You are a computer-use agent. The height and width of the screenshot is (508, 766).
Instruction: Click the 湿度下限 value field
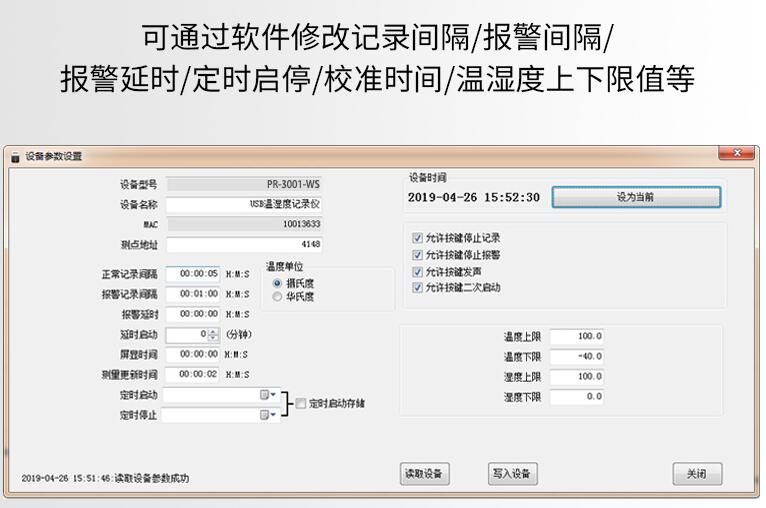(577, 397)
